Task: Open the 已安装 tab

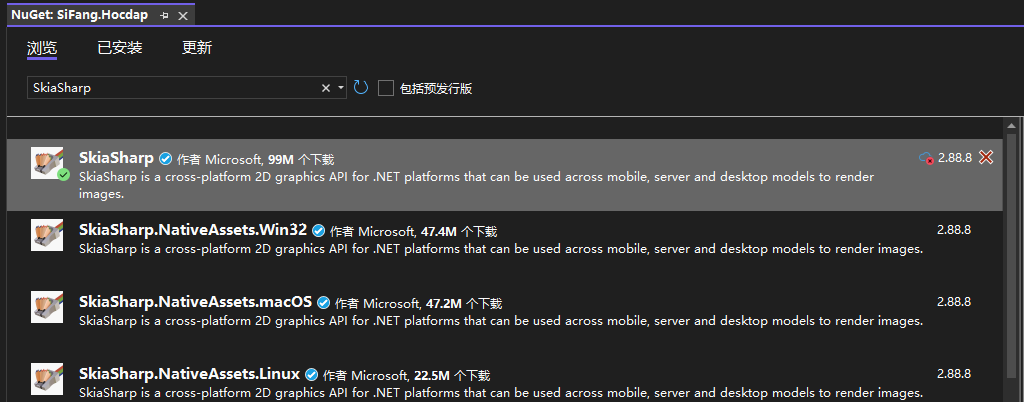Action: coord(120,48)
